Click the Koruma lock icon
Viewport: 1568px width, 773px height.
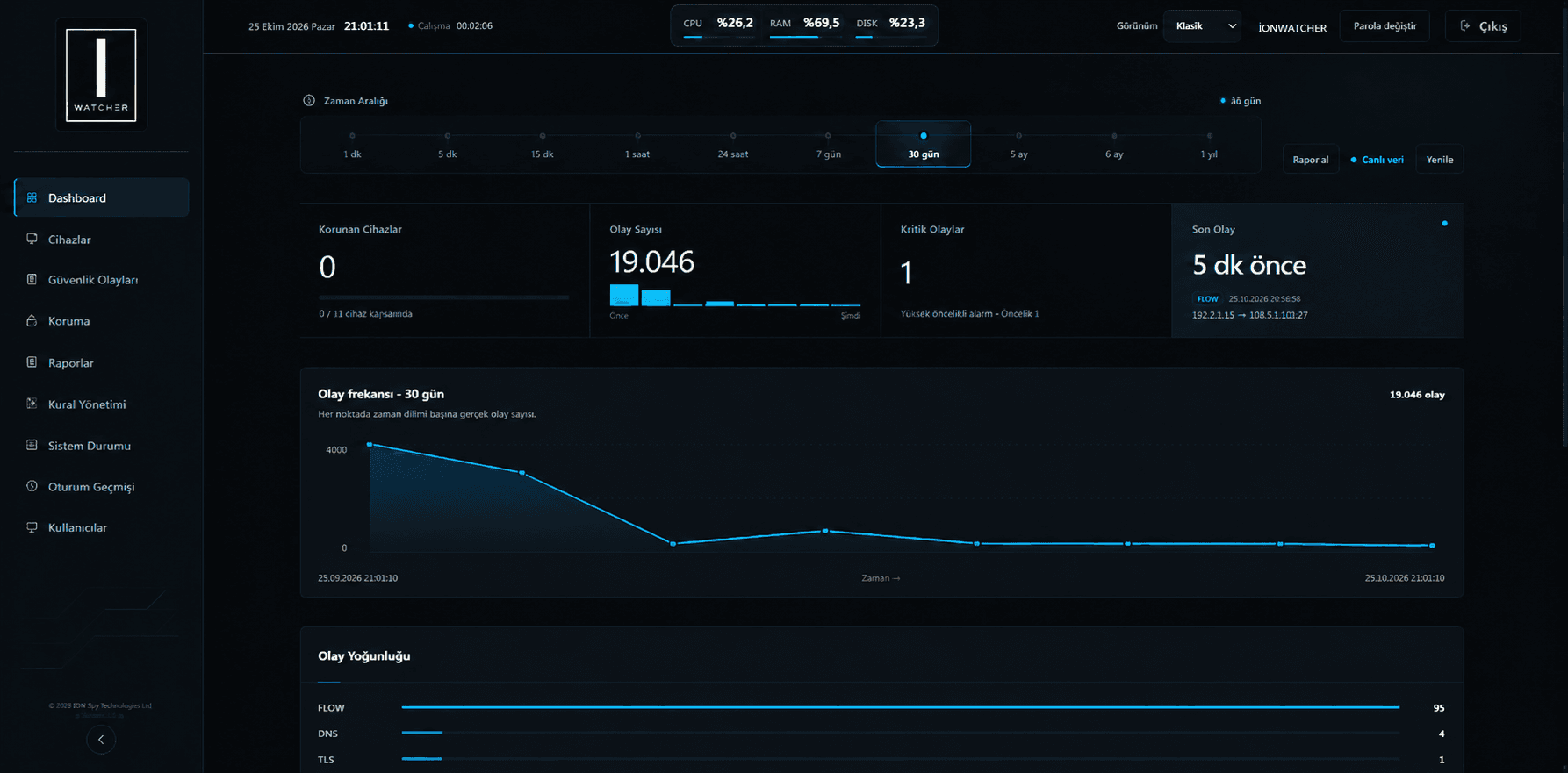click(32, 320)
